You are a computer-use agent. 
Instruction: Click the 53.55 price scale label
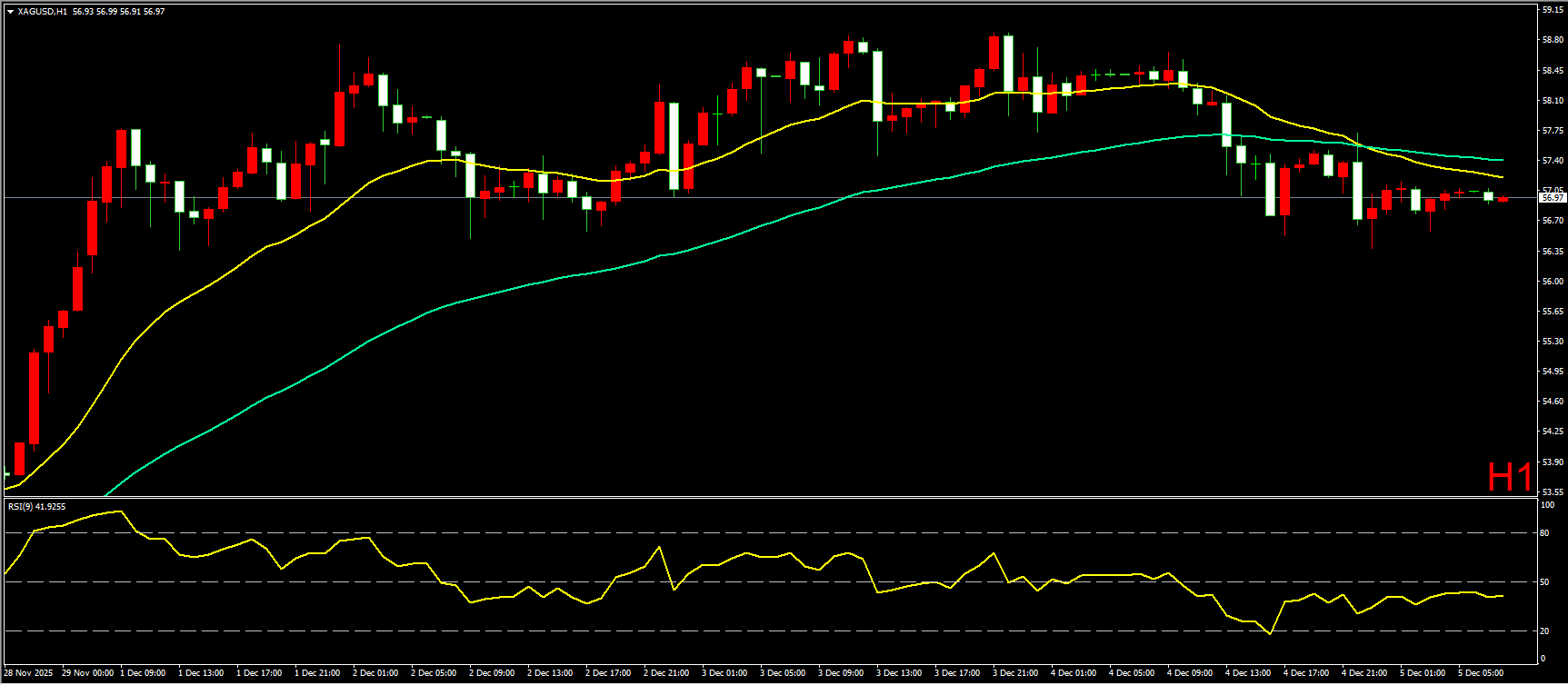(1553, 492)
